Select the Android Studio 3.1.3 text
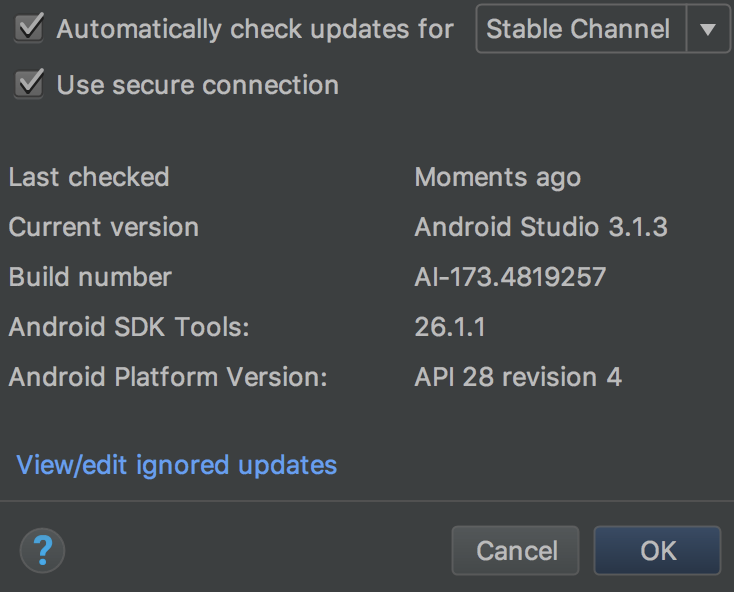This screenshot has height=592, width=734. click(540, 227)
